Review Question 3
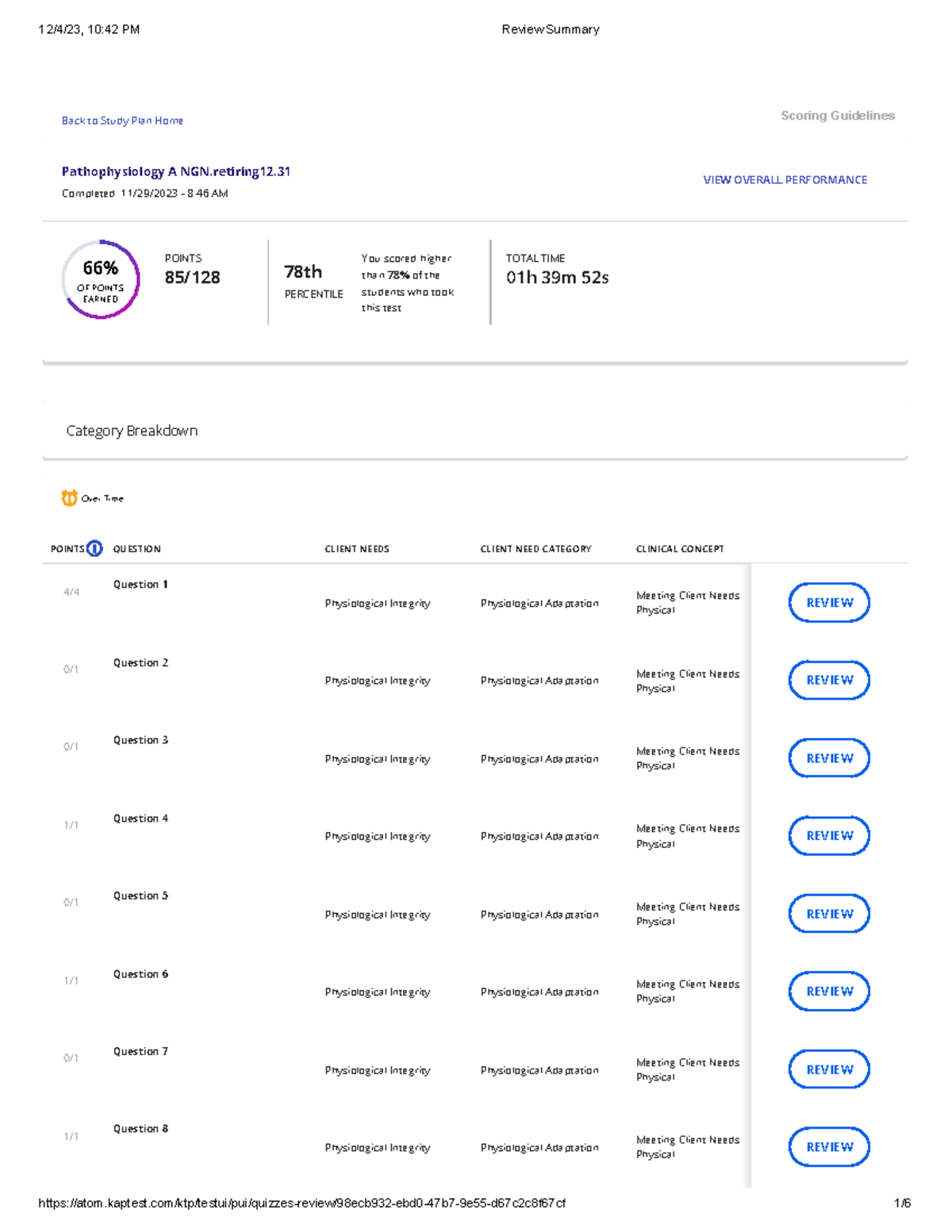The width and height of the screenshot is (952, 1232). point(829,758)
